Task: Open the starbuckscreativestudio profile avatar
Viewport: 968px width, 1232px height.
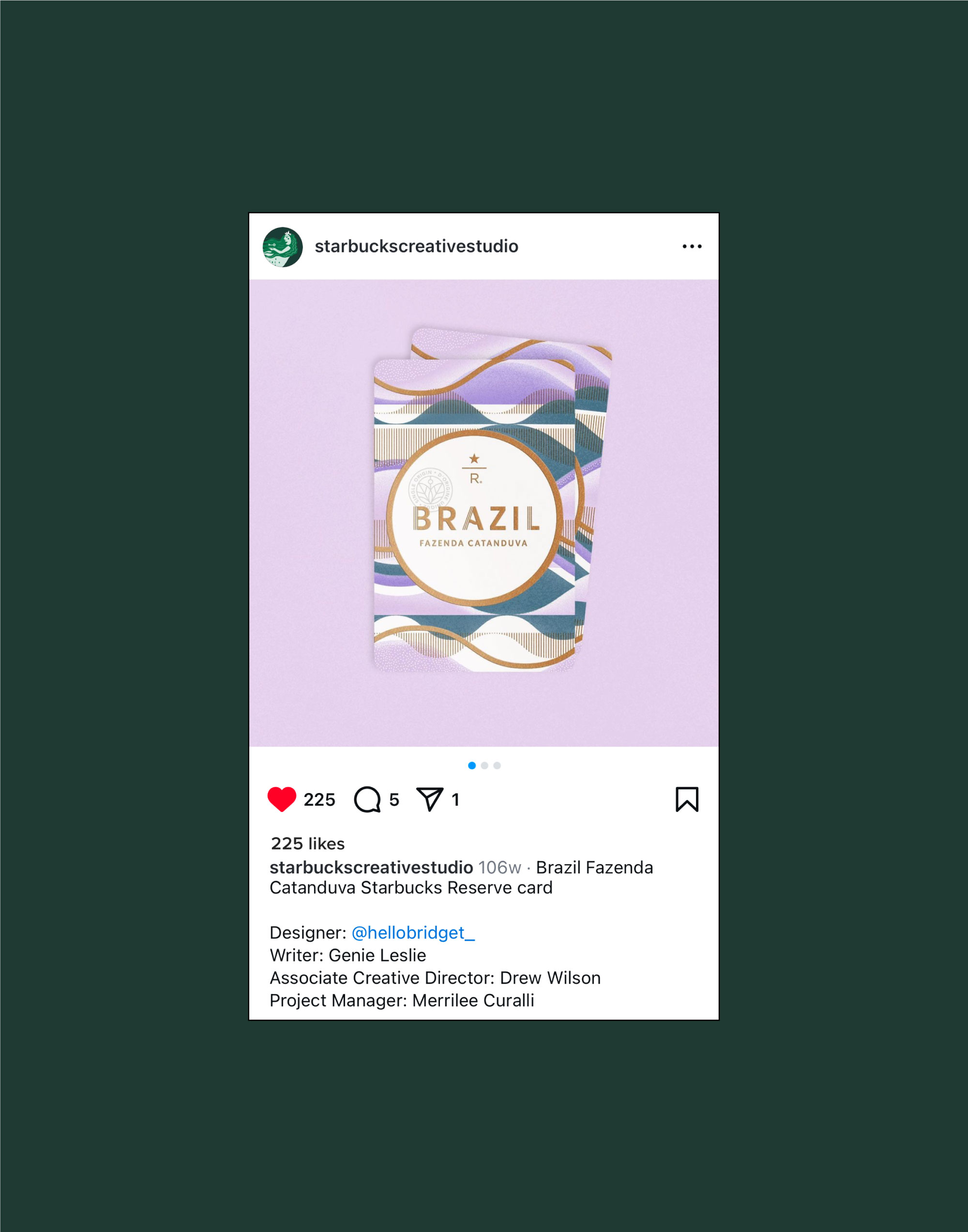Action: (x=283, y=247)
